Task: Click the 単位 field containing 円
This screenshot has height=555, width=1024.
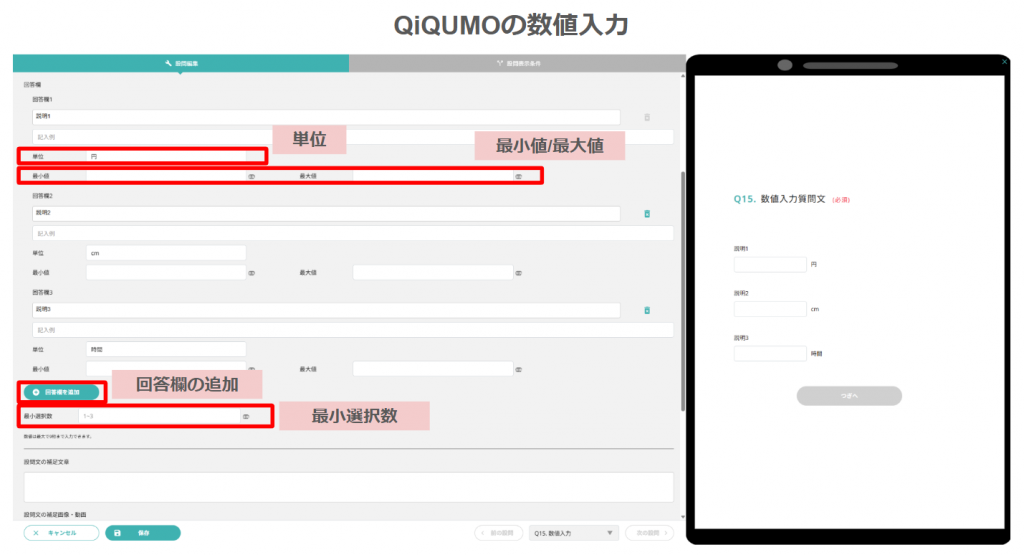Action: pos(166,157)
